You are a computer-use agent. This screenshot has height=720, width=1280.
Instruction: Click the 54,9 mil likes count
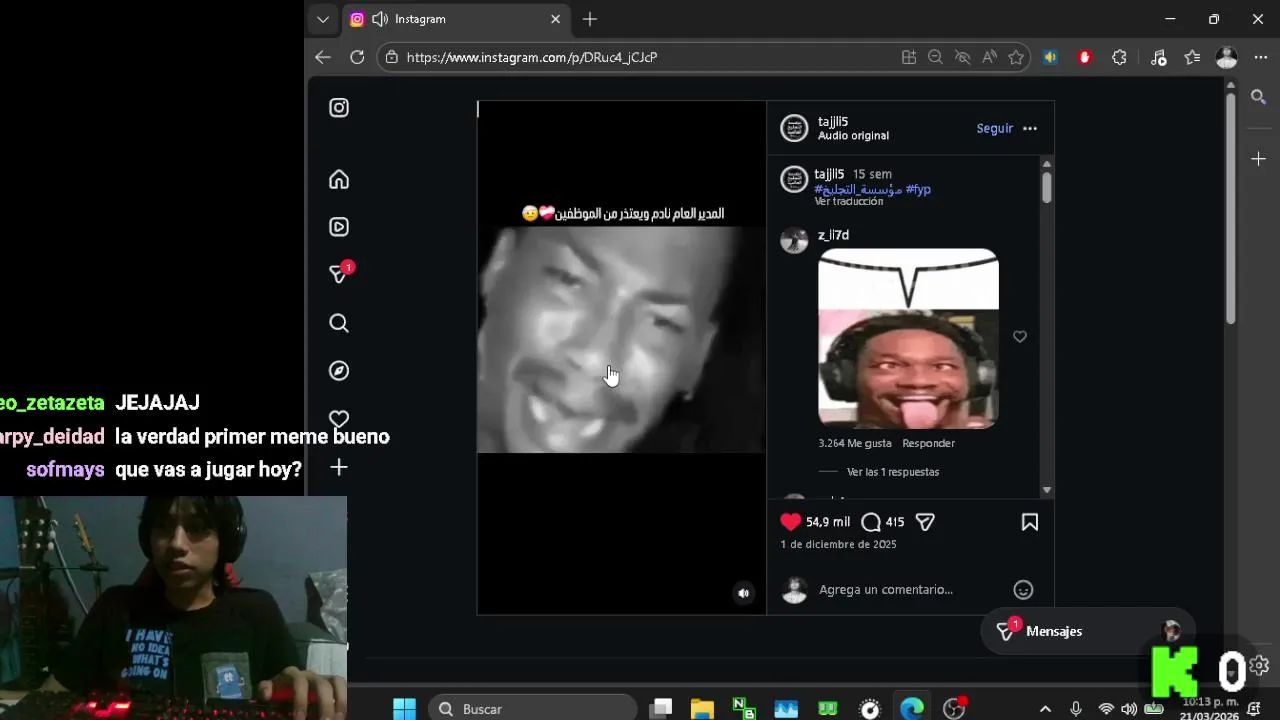tap(828, 522)
